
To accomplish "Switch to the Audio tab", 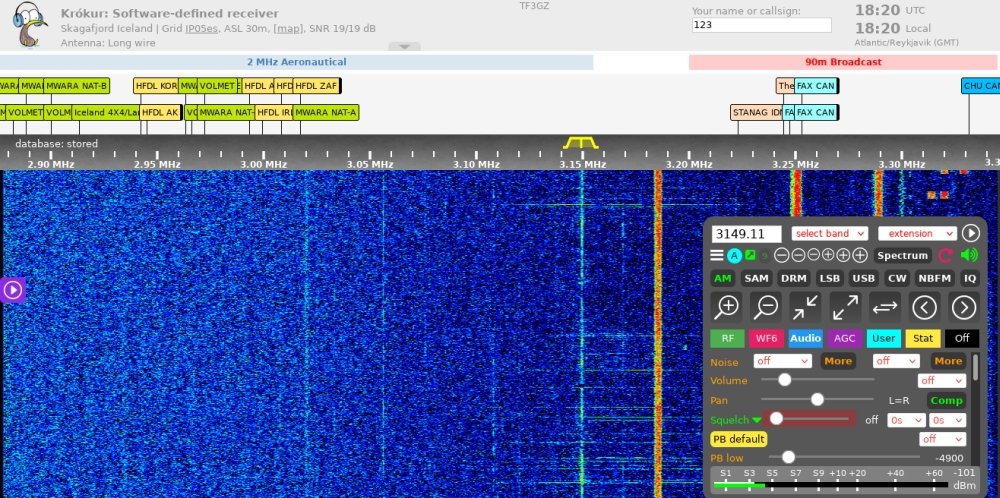I will point(805,339).
